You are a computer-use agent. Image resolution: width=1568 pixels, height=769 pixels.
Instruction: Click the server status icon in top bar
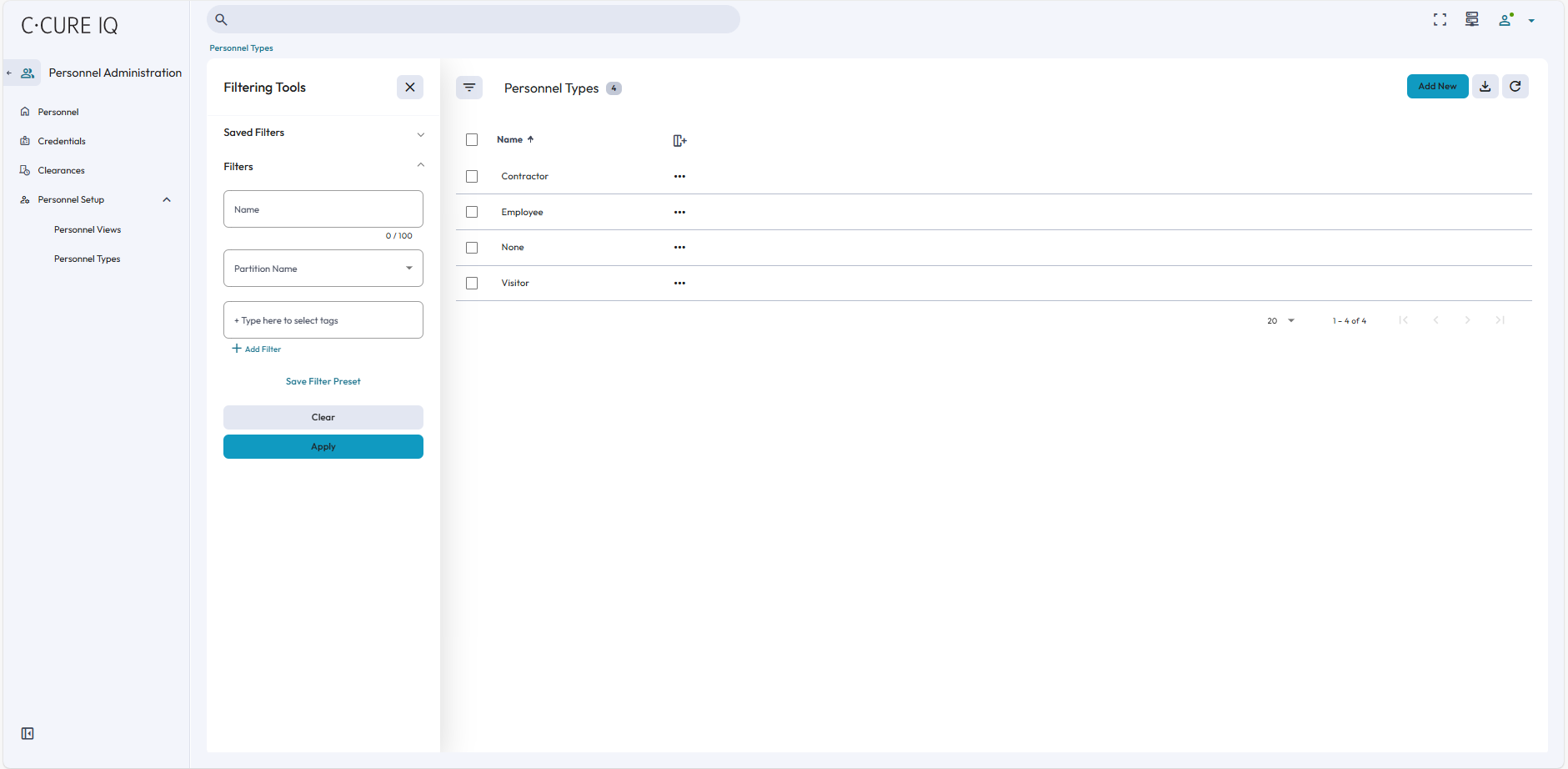(1472, 20)
